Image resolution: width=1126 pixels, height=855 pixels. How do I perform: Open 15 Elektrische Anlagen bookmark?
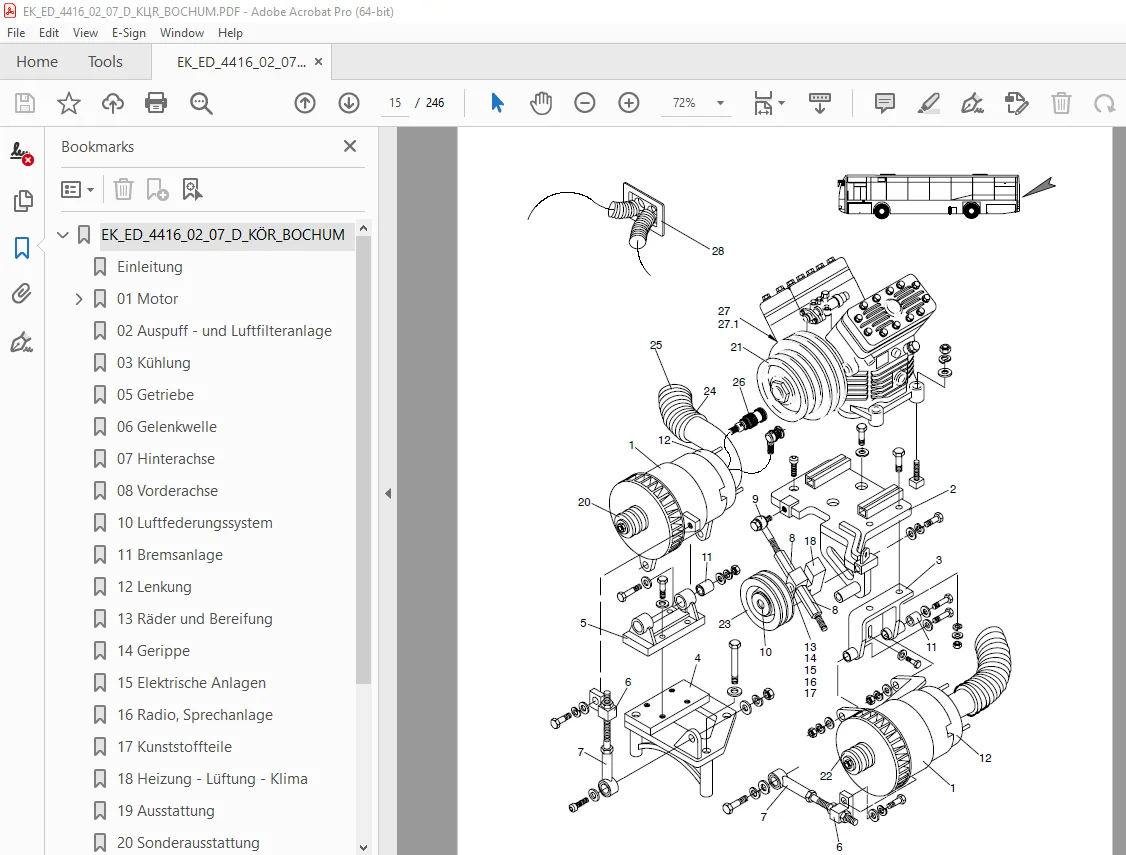click(x=191, y=683)
